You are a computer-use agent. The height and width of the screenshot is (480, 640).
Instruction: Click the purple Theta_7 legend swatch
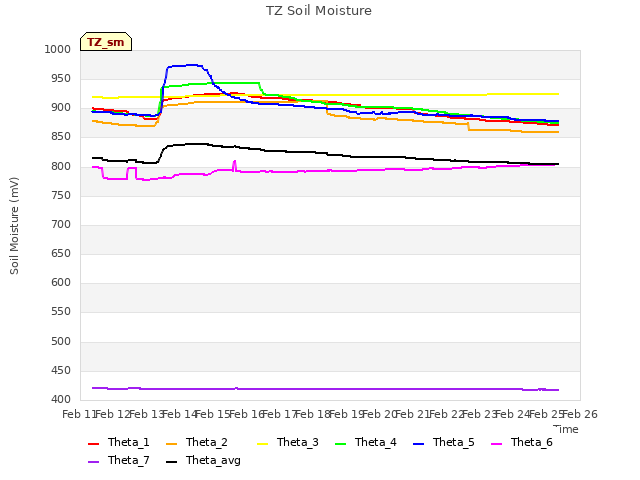point(93,462)
